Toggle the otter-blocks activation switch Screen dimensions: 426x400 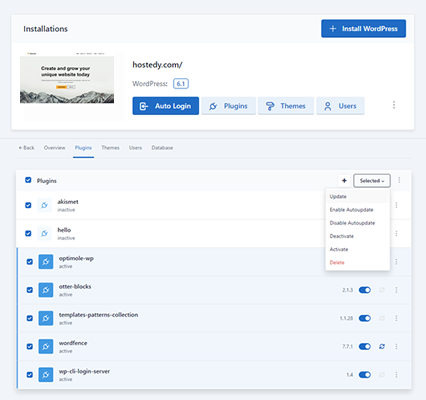tap(365, 290)
